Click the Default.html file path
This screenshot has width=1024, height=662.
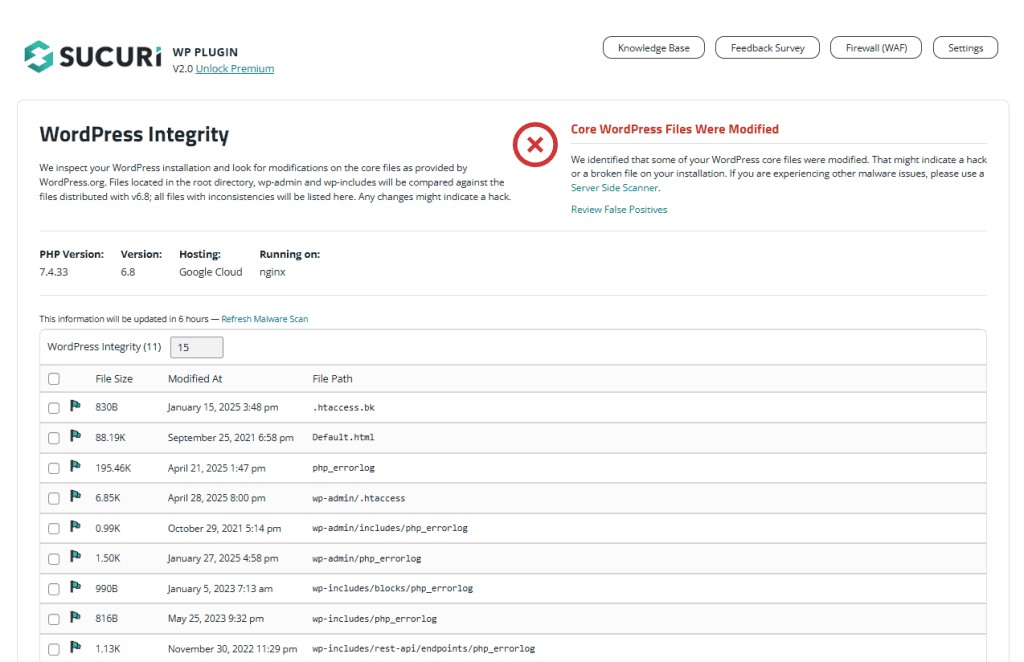344,437
